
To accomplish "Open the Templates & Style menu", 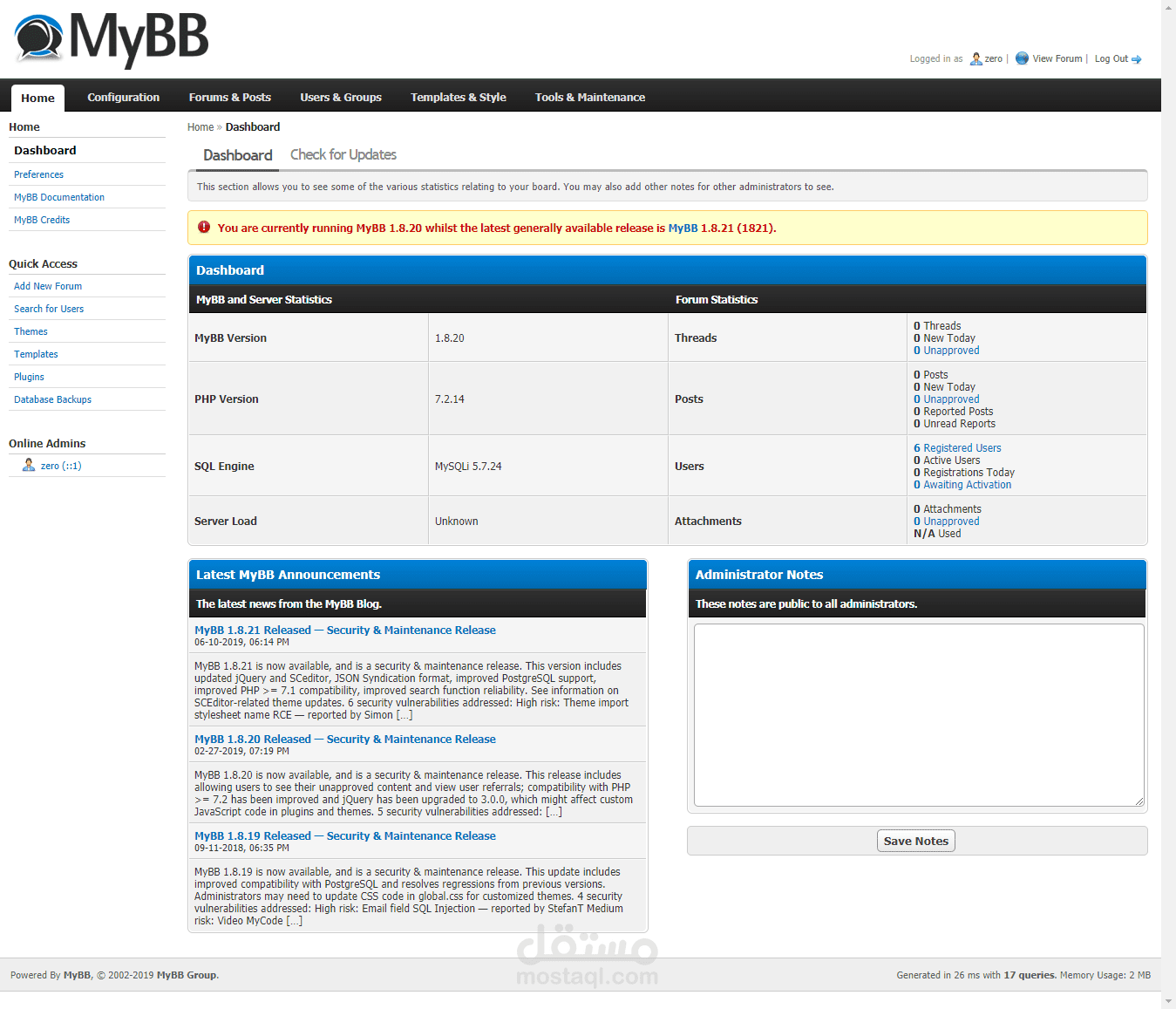I will pos(459,98).
